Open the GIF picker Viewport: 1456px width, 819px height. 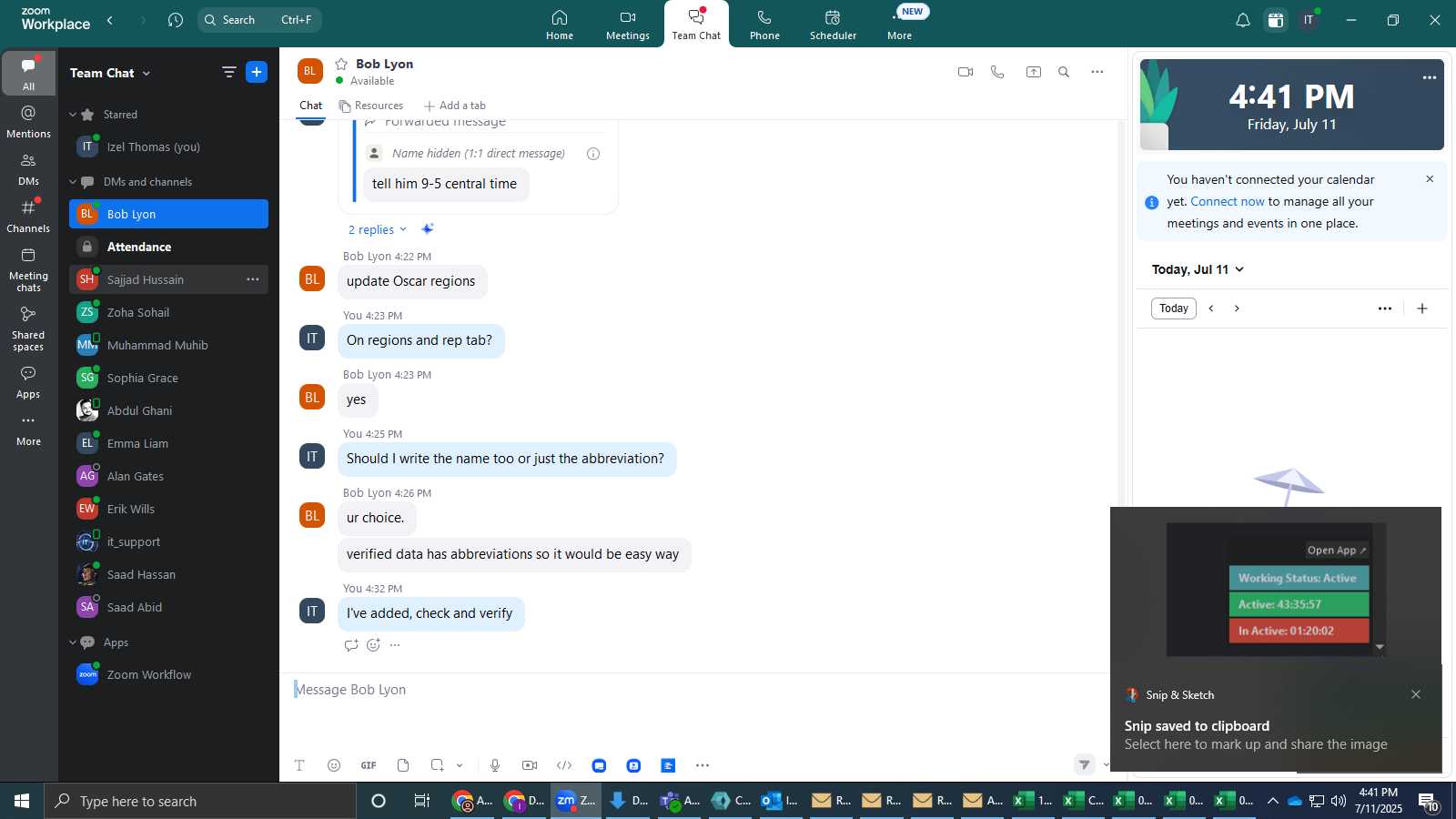(369, 765)
